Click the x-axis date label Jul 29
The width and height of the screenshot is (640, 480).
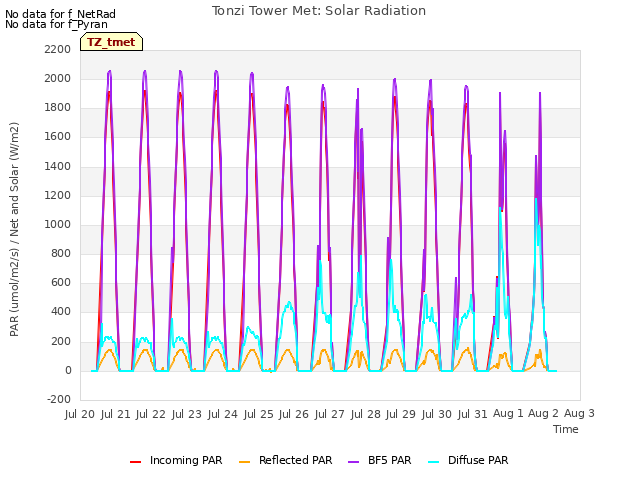[x=401, y=414]
